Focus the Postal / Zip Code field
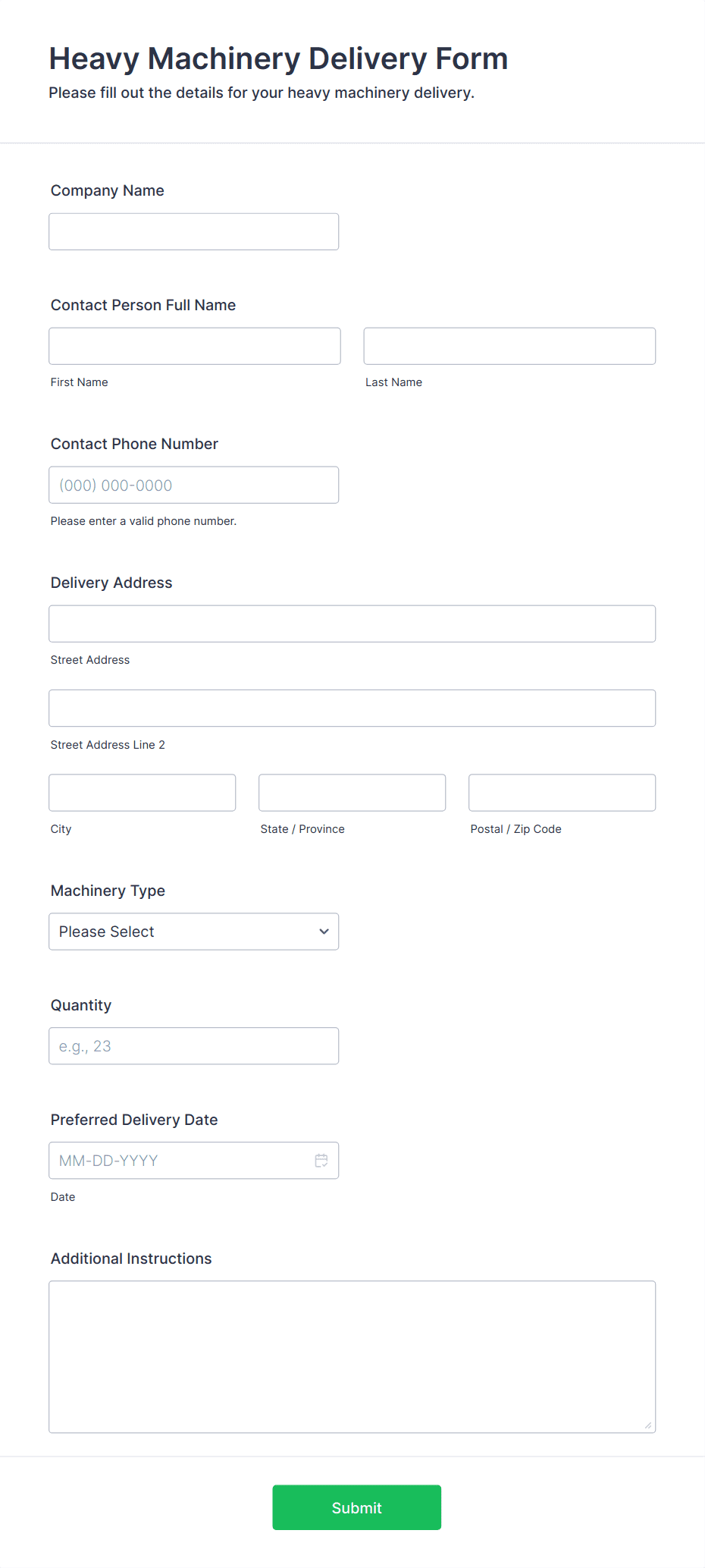The height and width of the screenshot is (1568, 705). tap(562, 793)
